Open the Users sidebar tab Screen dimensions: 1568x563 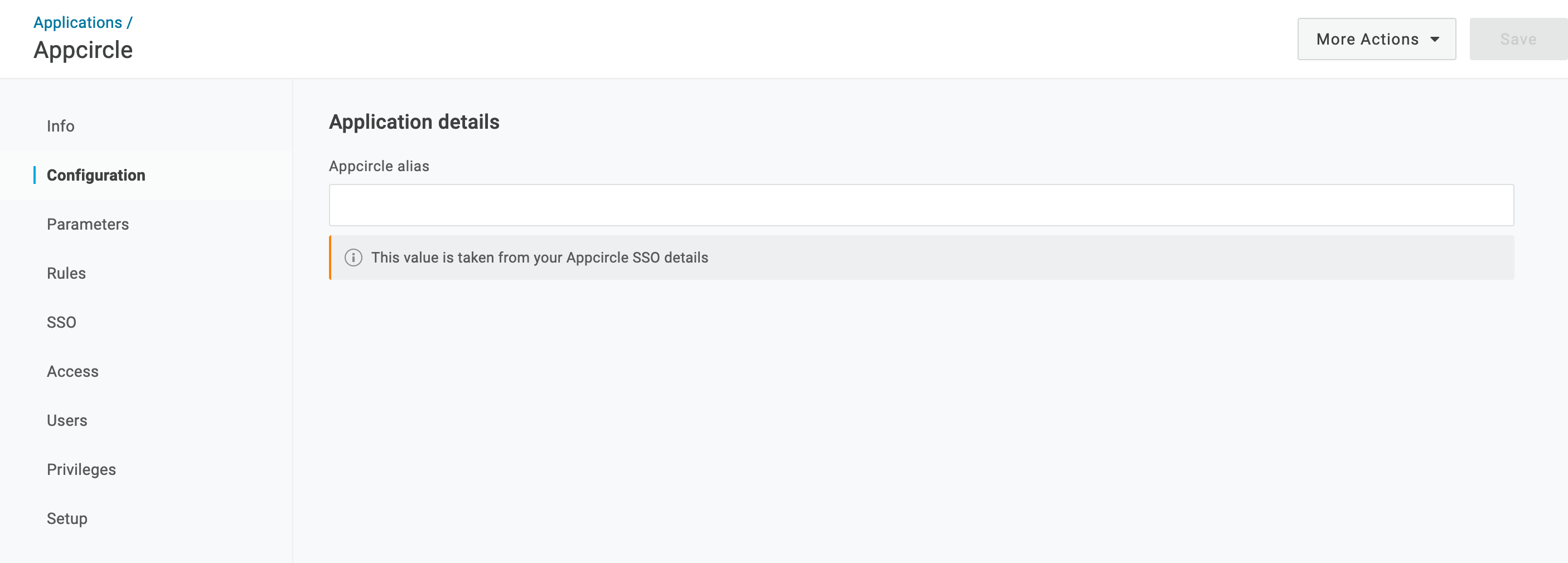(67, 420)
